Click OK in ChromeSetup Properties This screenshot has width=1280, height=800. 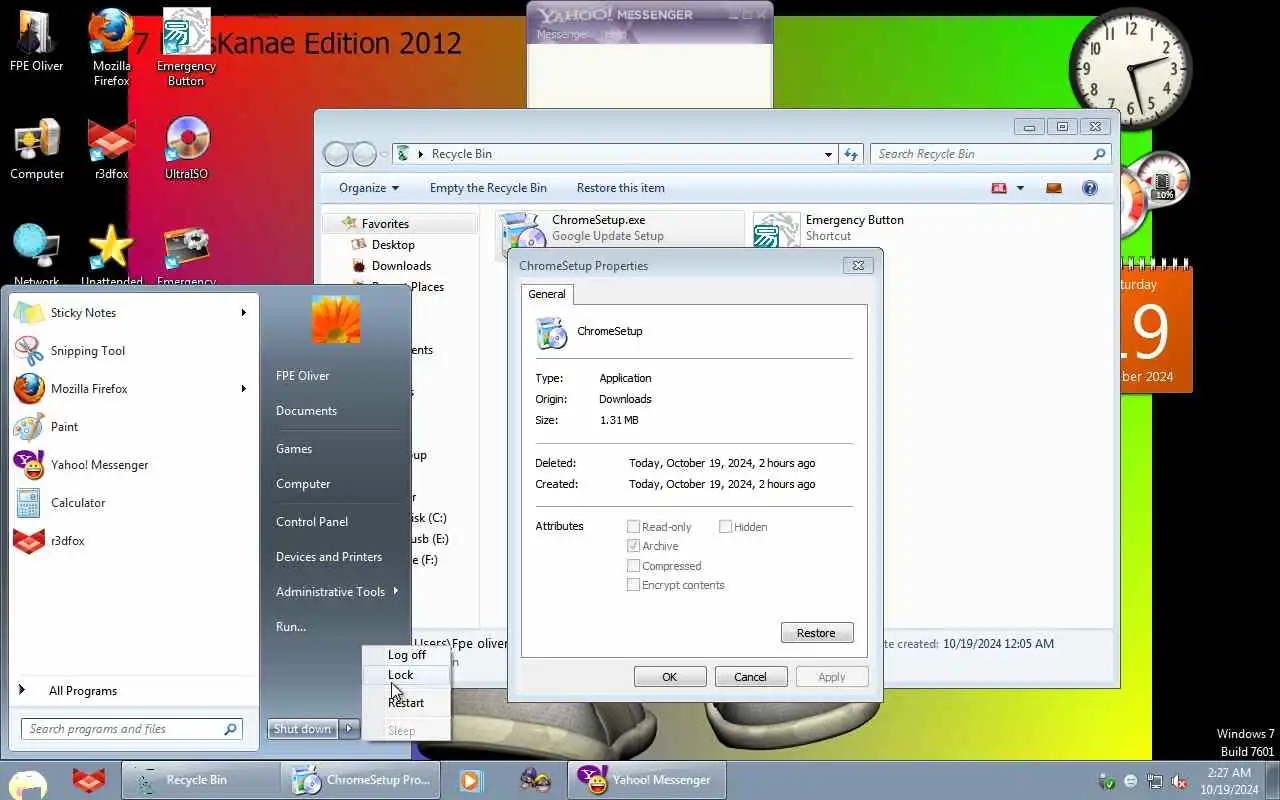(x=670, y=677)
